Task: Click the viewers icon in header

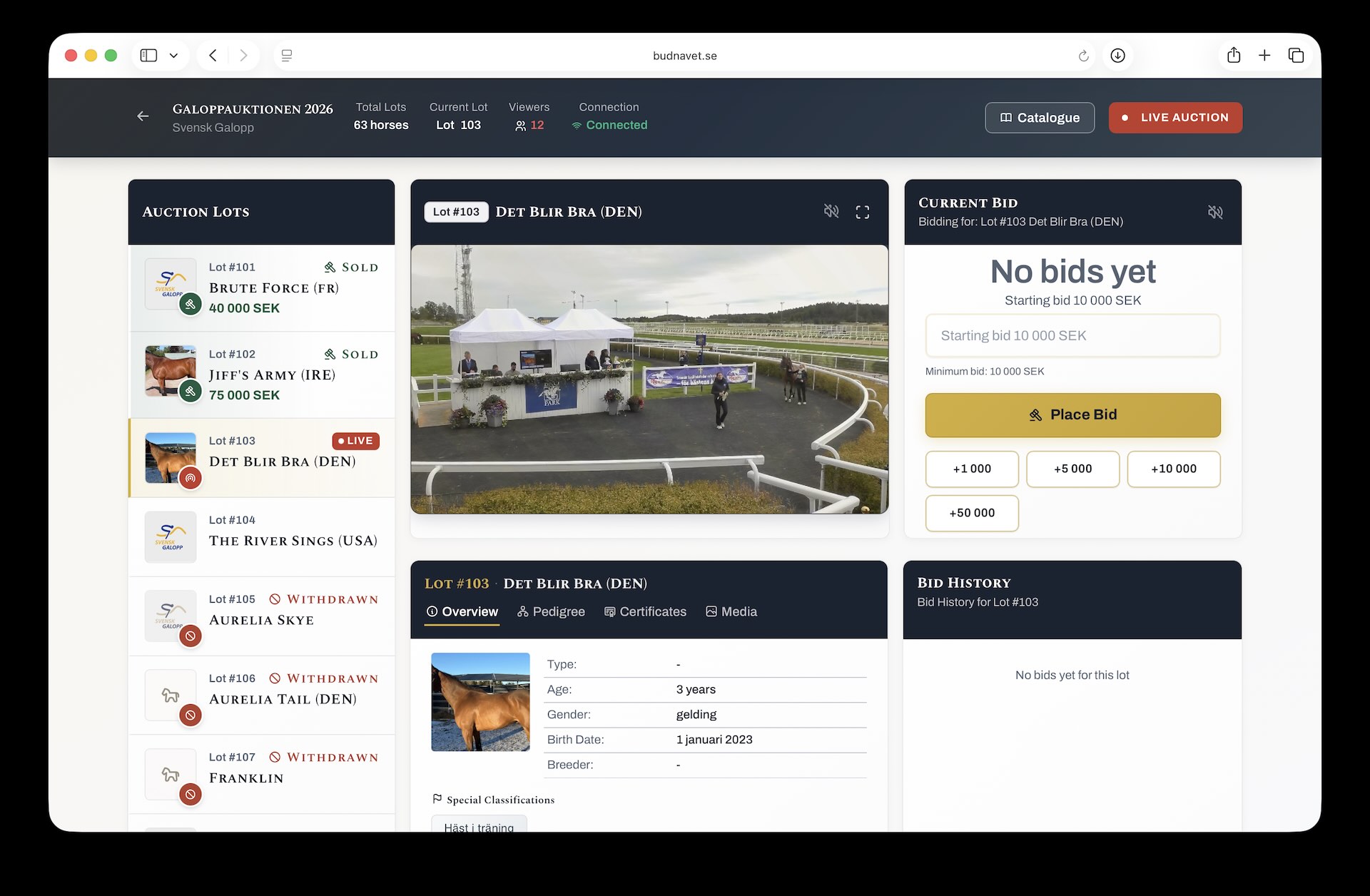Action: click(520, 126)
